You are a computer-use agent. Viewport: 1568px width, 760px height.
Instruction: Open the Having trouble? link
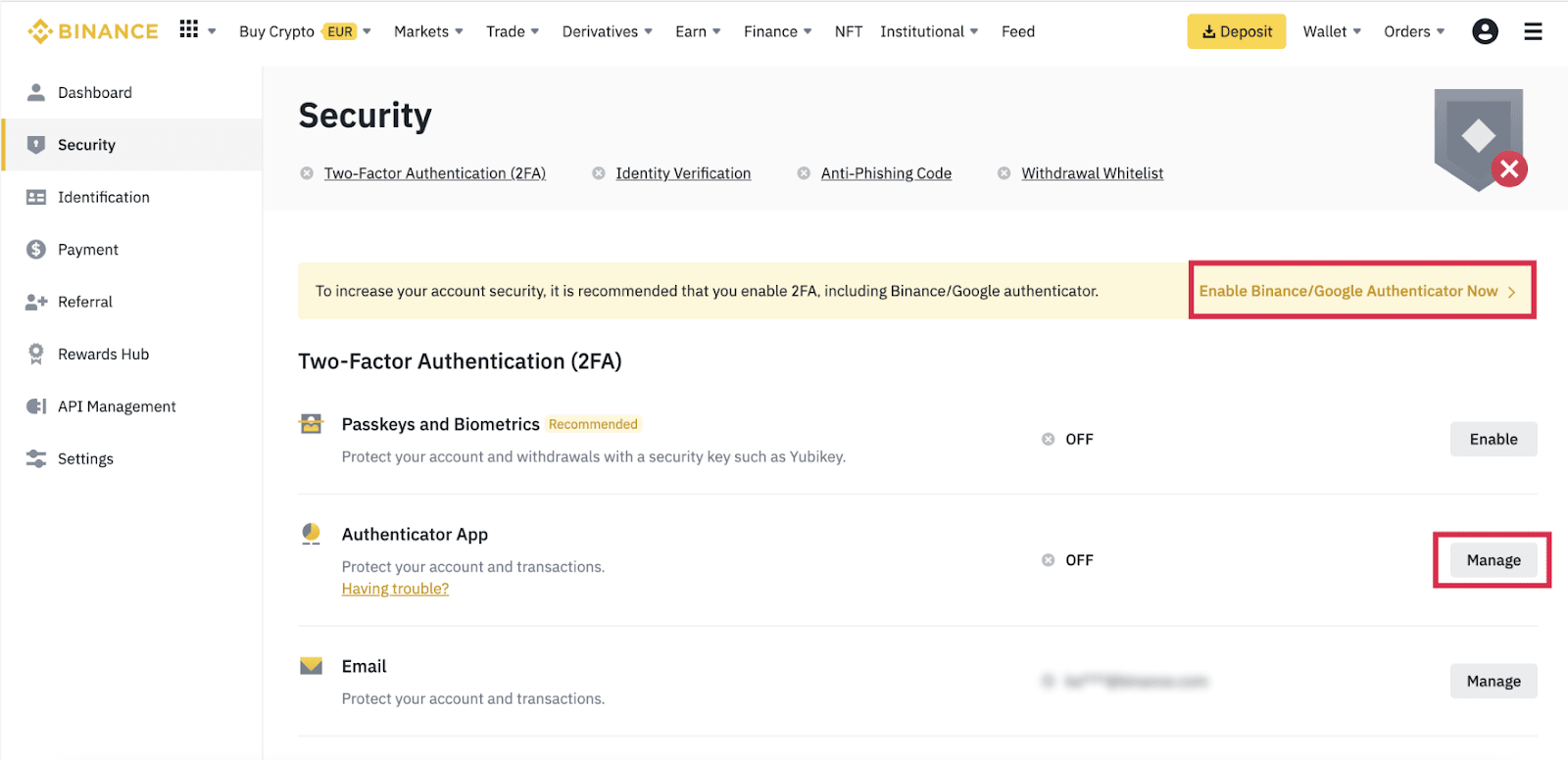click(x=395, y=589)
